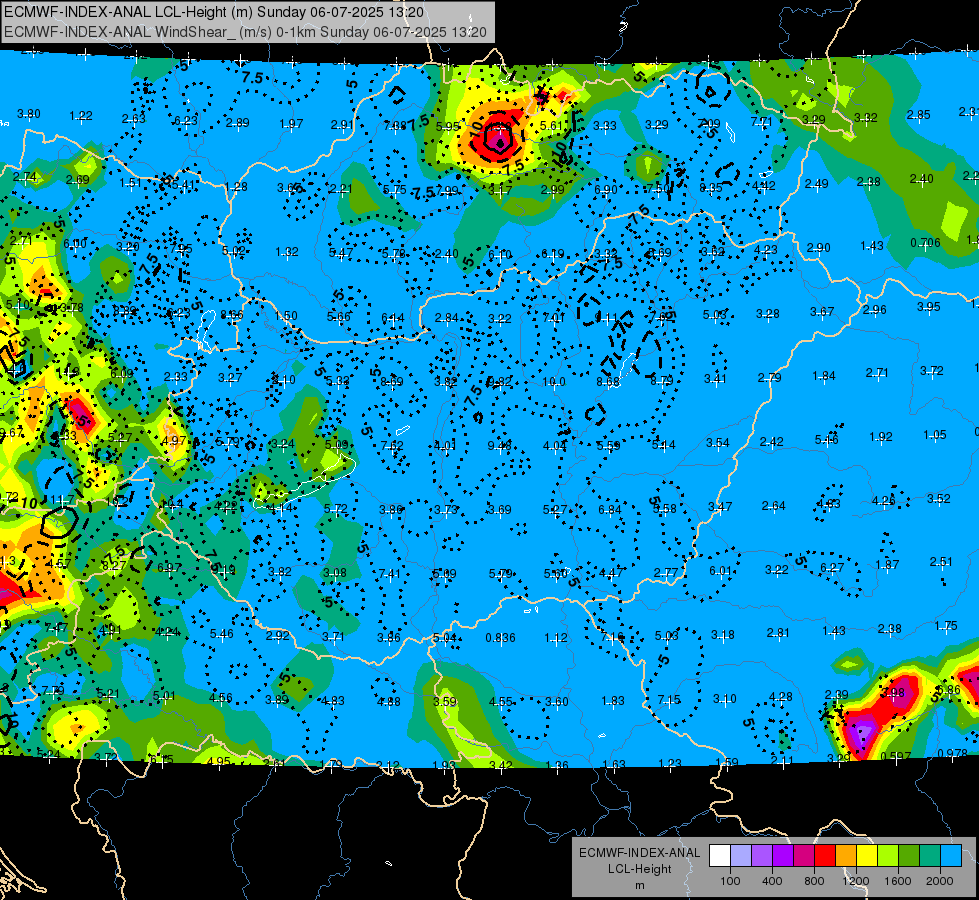Select the sky blue legend swatch
Screen dimensions: 979x900
pyautogui.click(x=951, y=856)
